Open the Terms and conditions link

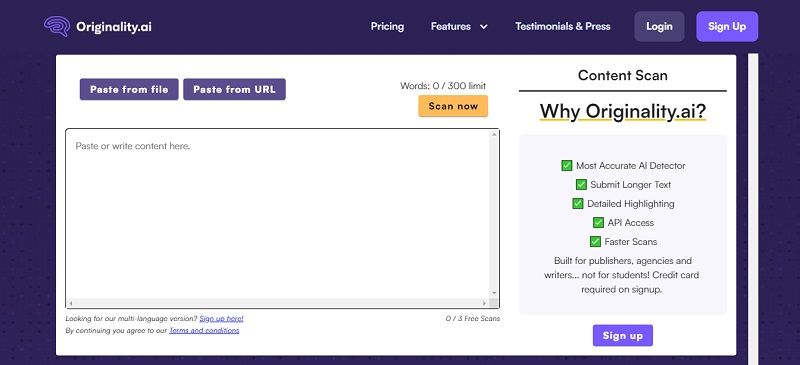click(x=204, y=330)
